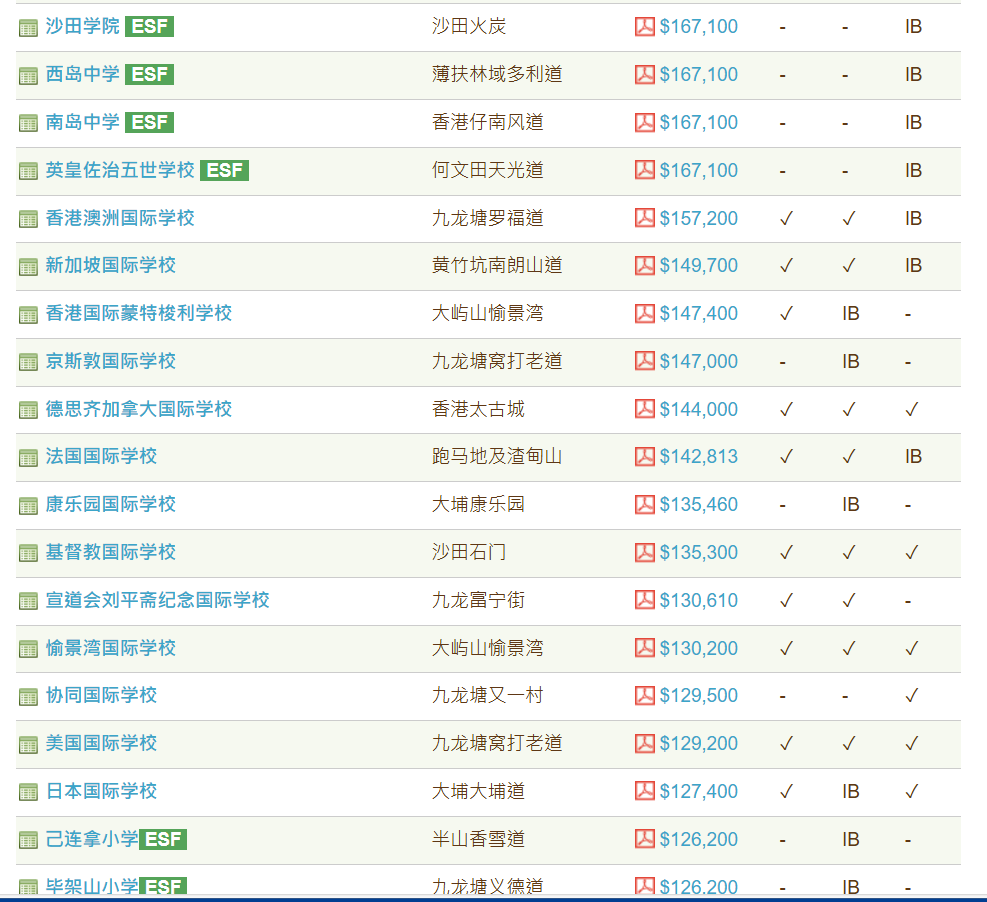This screenshot has height=902, width=987.
Task: Click the PDF icon for 南岛中学 fees
Action: click(x=645, y=122)
